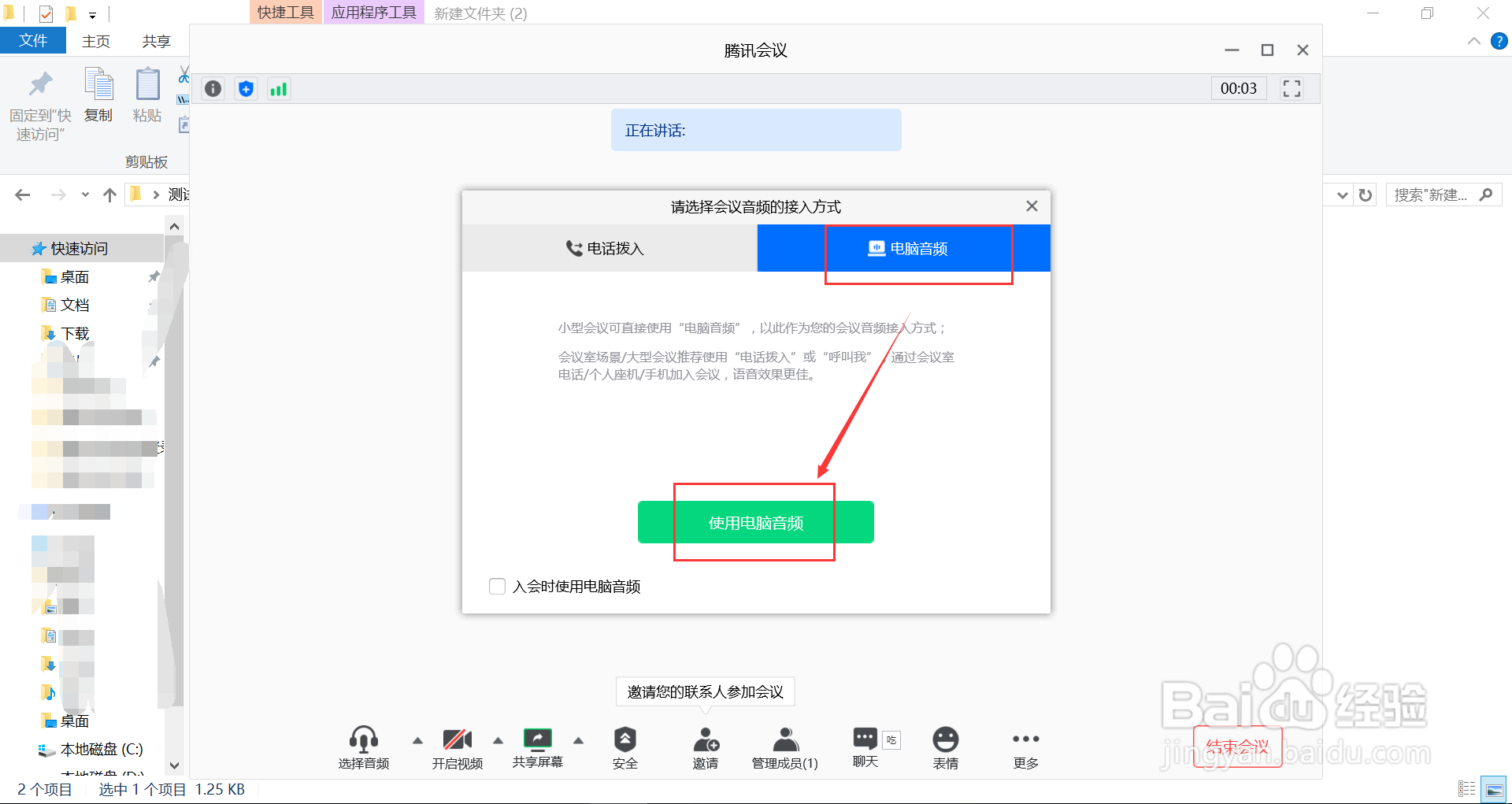Click the 使用电脑音频 green button
The image size is (1512, 804).
755,521
